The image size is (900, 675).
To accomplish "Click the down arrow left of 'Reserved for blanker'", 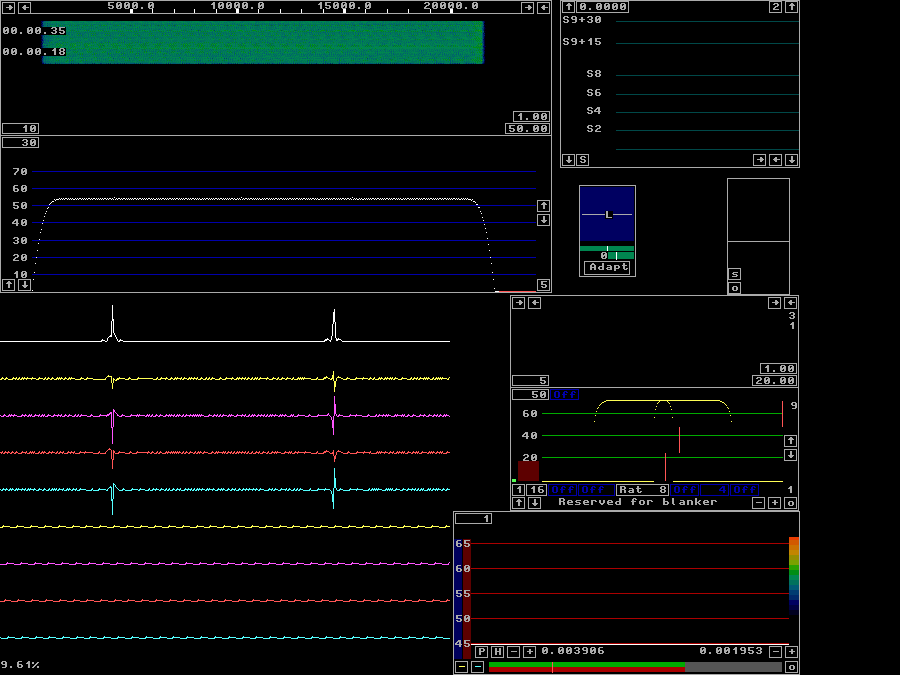I will 534,503.
